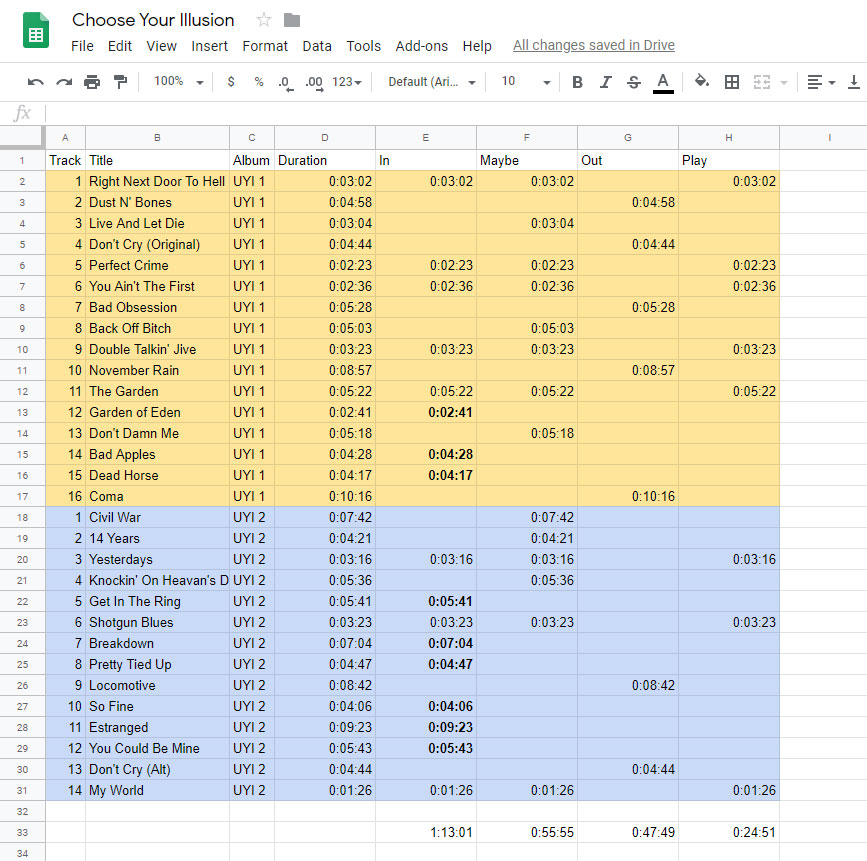Open Sheets home via green logo
The width and height of the screenshot is (867, 861).
point(36,31)
